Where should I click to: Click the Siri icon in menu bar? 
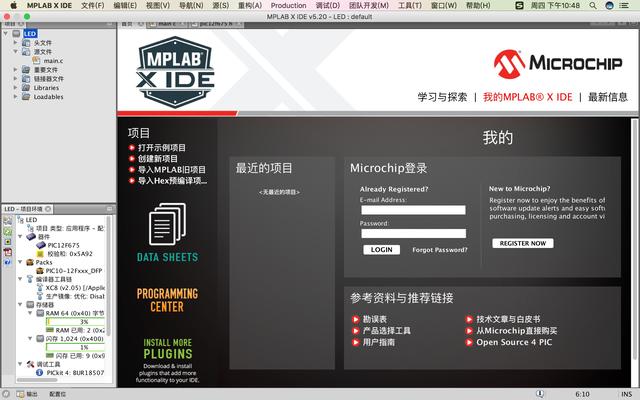pos(609,5)
